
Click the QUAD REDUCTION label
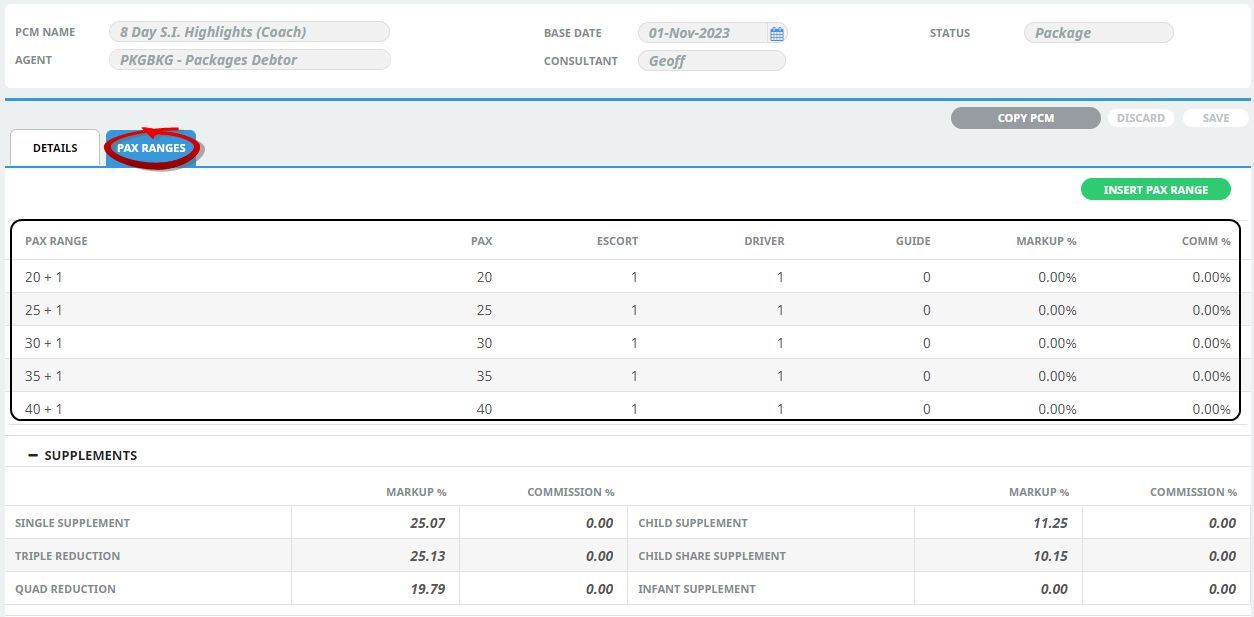click(x=65, y=589)
